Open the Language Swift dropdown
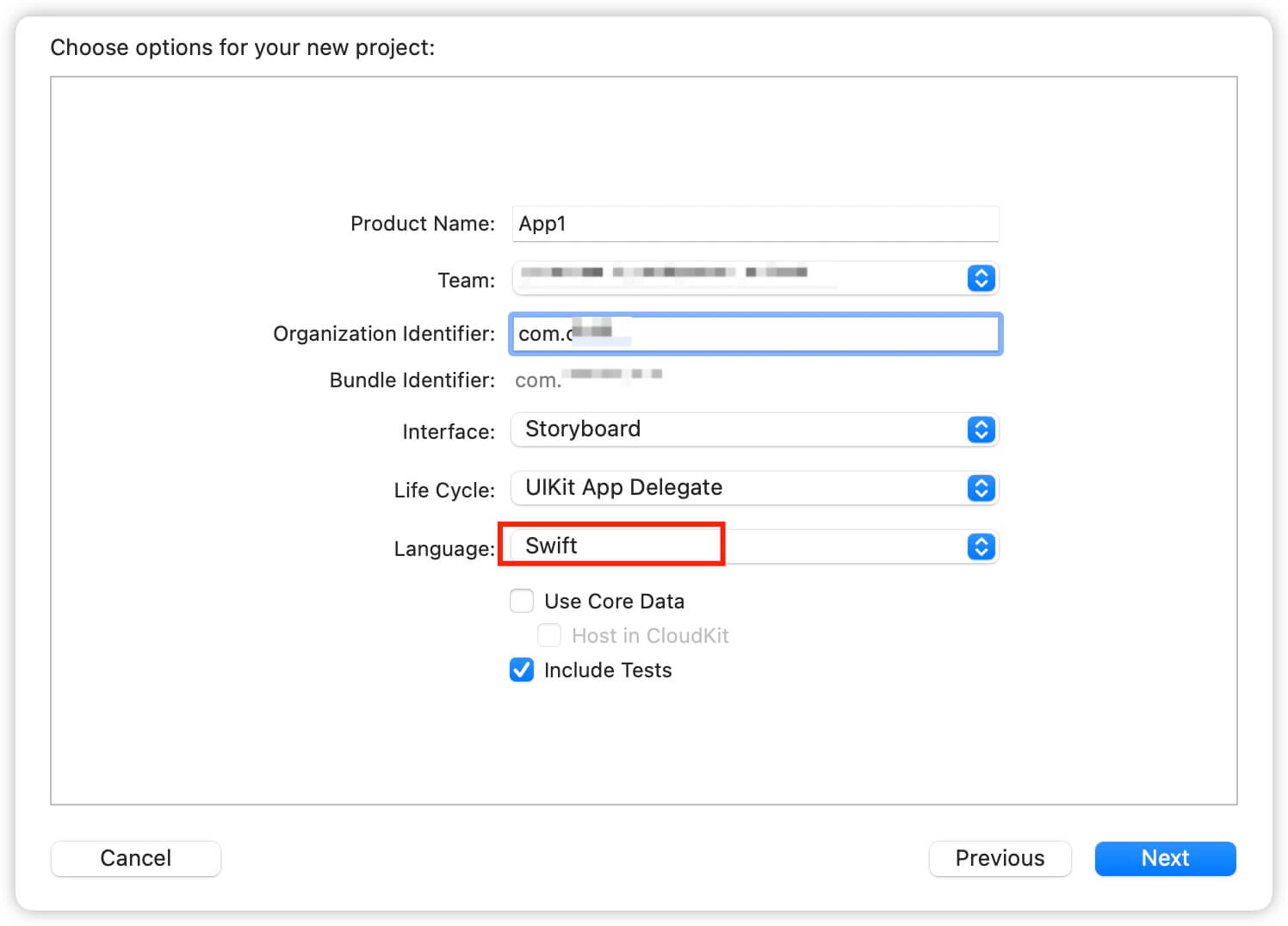The height and width of the screenshot is (926, 1288). point(755,546)
